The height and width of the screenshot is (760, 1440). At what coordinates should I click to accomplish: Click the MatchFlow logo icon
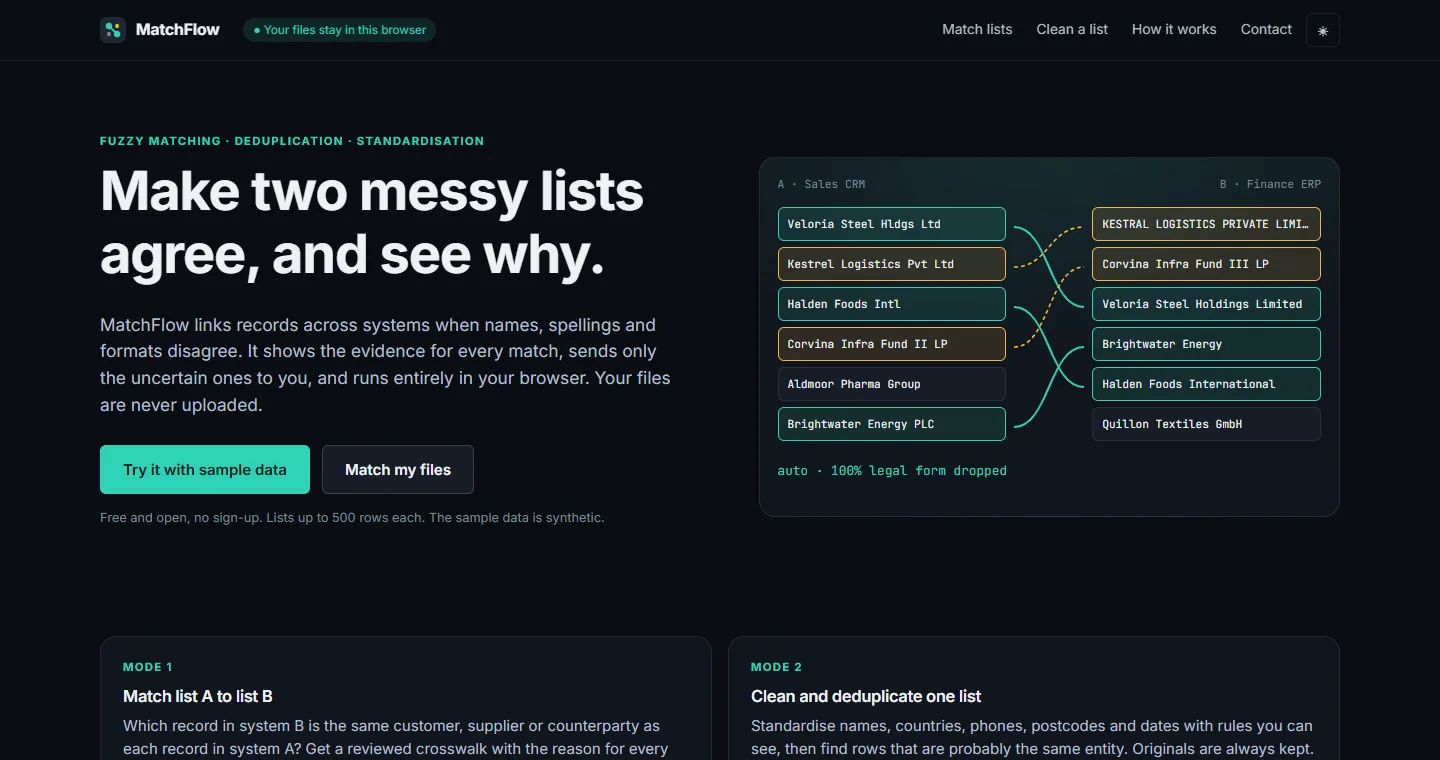click(x=113, y=30)
